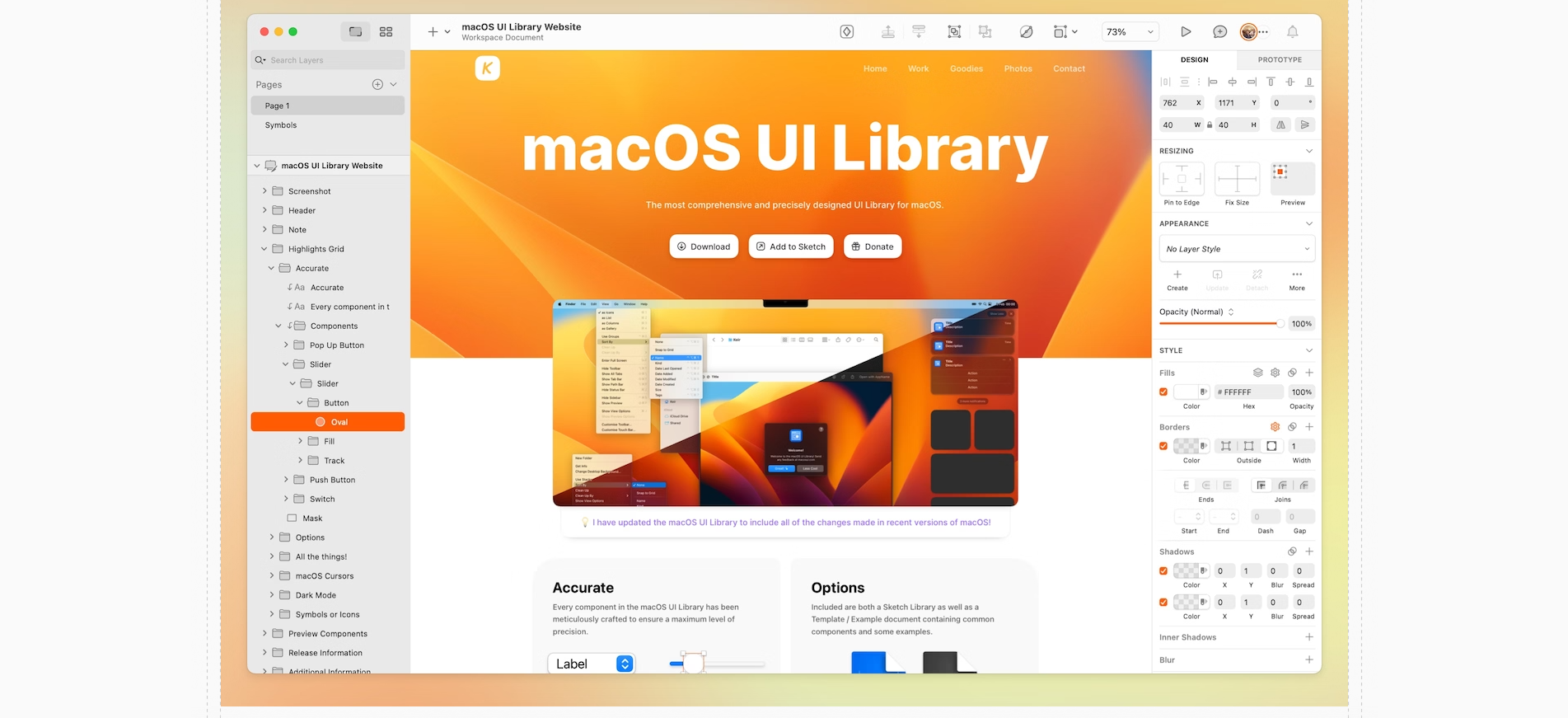1568x718 pixels.
Task: Click the user avatar in toolbar
Action: 1248,31
